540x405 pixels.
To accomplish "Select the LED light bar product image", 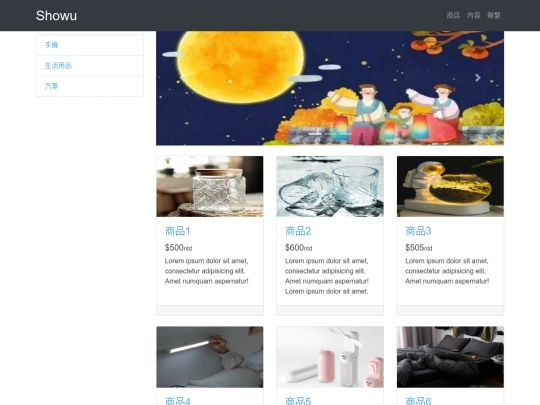I will [210, 357].
